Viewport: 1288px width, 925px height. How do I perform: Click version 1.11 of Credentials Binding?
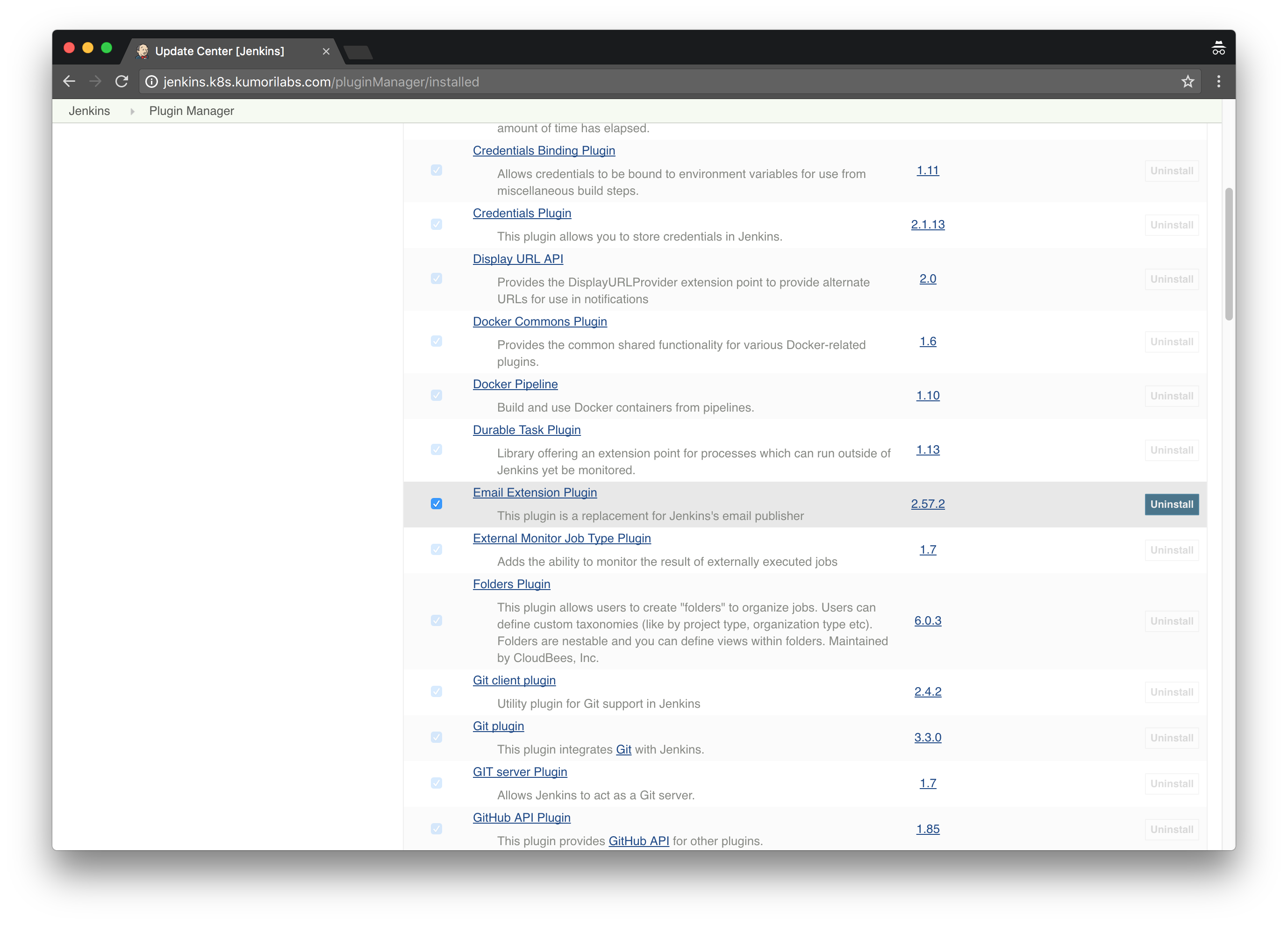(927, 171)
